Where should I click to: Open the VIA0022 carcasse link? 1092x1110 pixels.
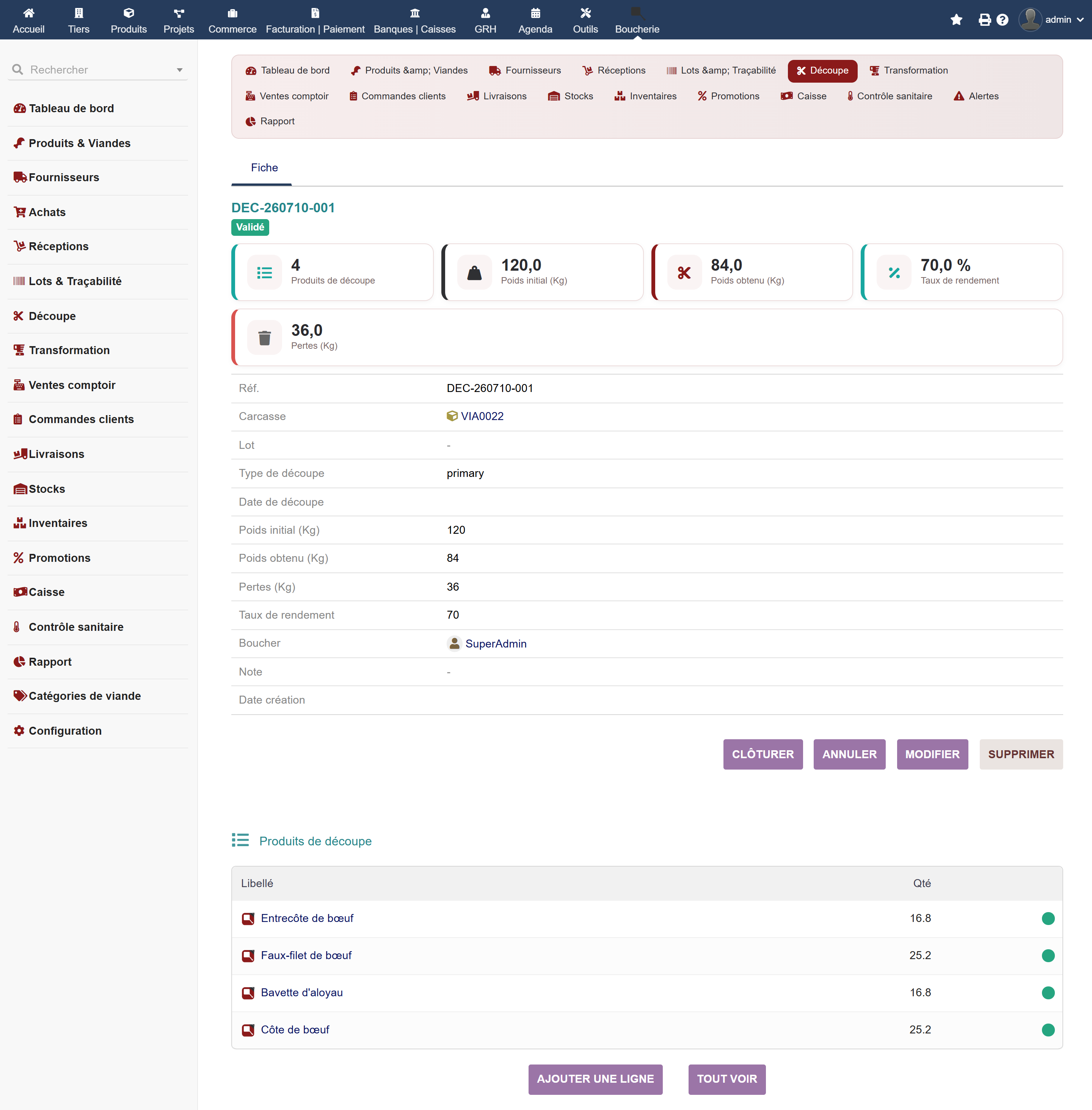(482, 416)
